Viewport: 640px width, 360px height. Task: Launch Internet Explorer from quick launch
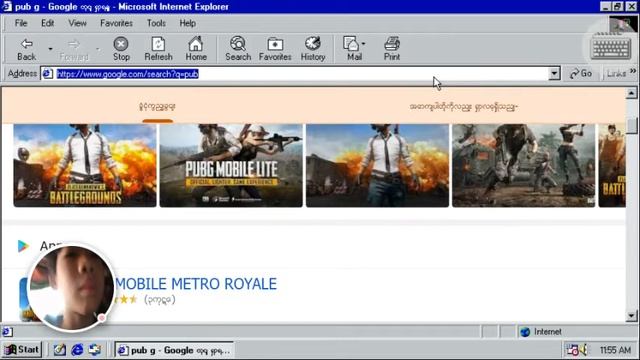point(77,350)
